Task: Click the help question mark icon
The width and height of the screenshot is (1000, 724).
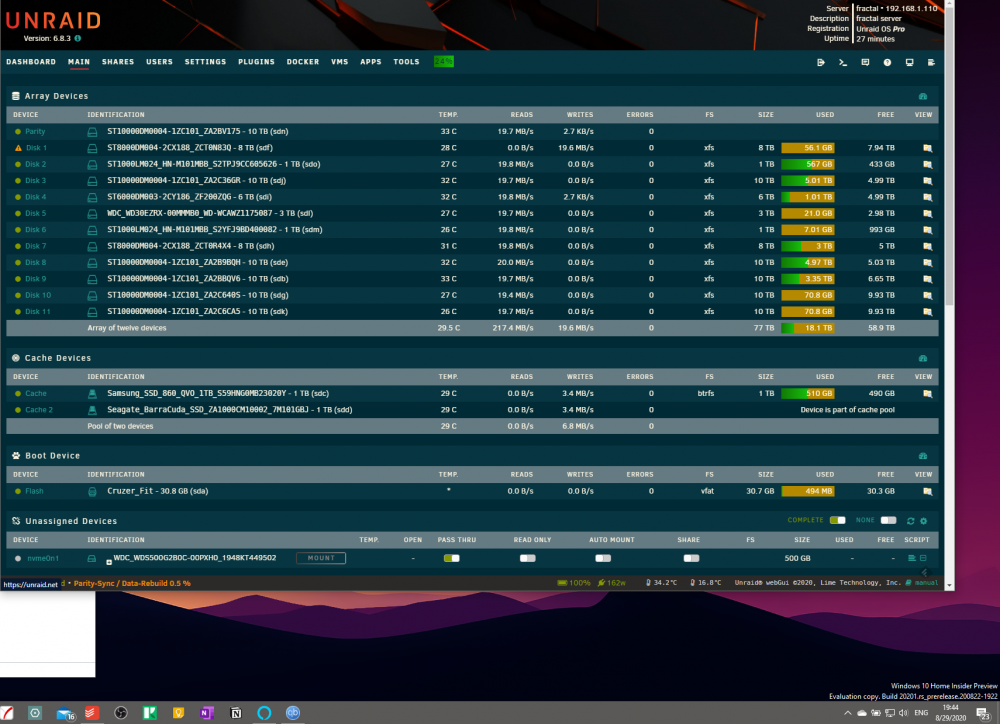Action: pos(887,63)
